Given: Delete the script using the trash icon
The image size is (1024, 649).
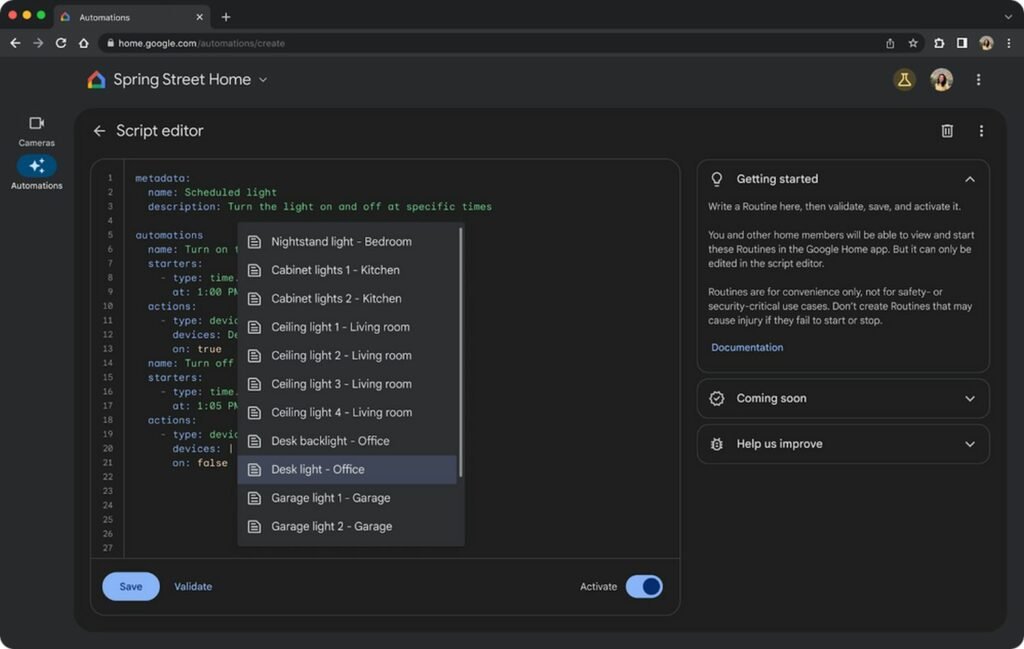Looking at the screenshot, I should coord(946,130).
